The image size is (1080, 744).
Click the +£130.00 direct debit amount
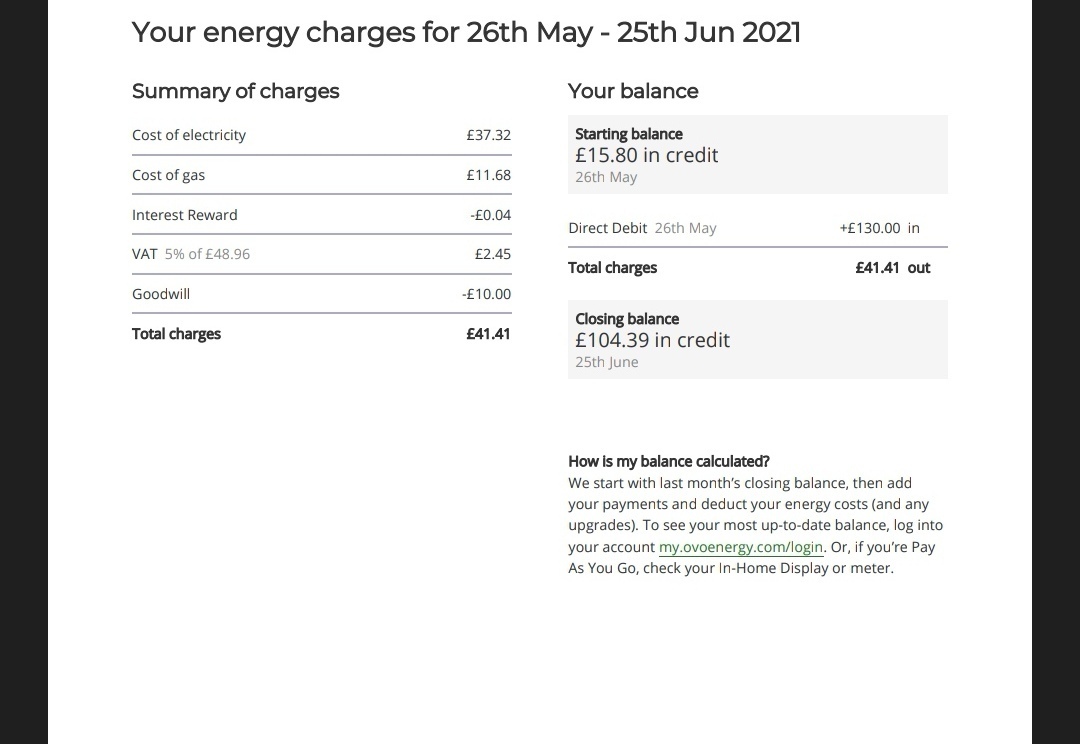pos(869,228)
